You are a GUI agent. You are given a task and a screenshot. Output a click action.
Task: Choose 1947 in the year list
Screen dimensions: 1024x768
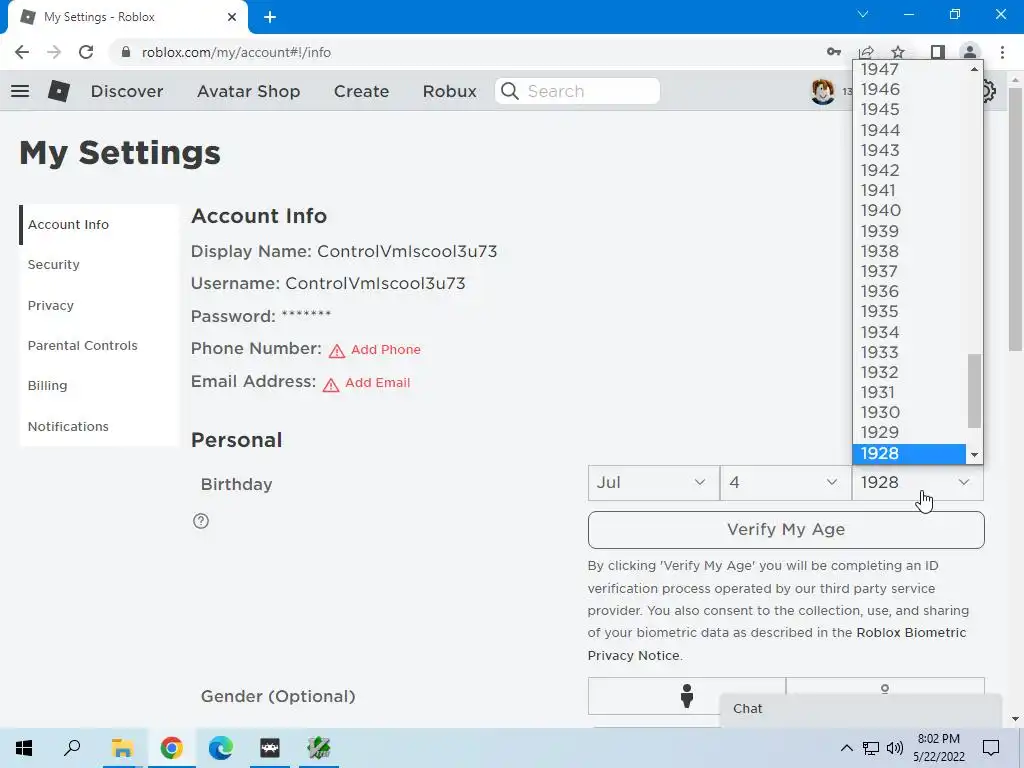click(x=909, y=69)
